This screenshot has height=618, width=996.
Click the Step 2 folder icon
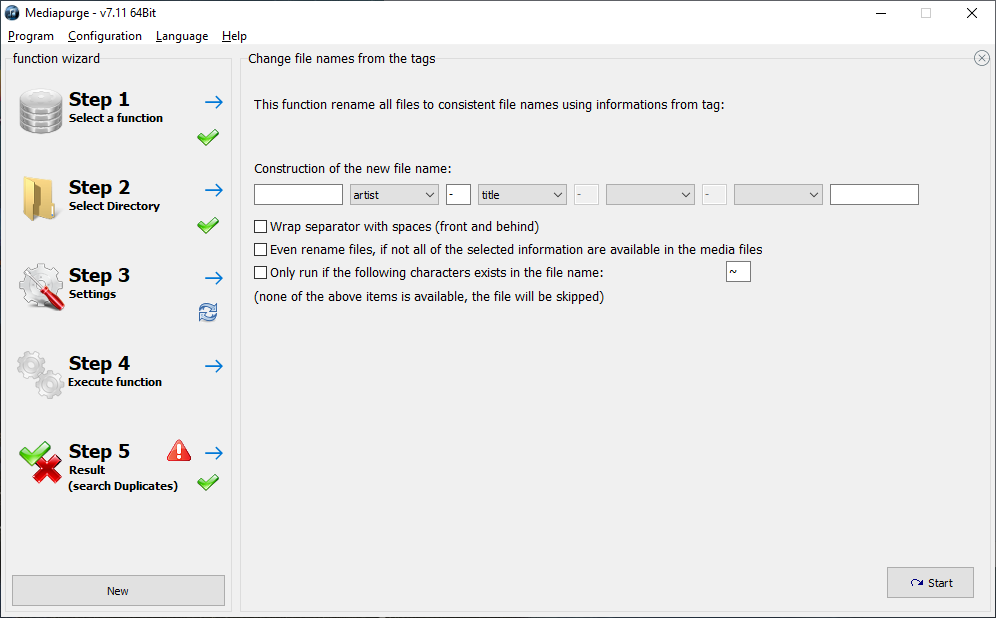click(39, 198)
